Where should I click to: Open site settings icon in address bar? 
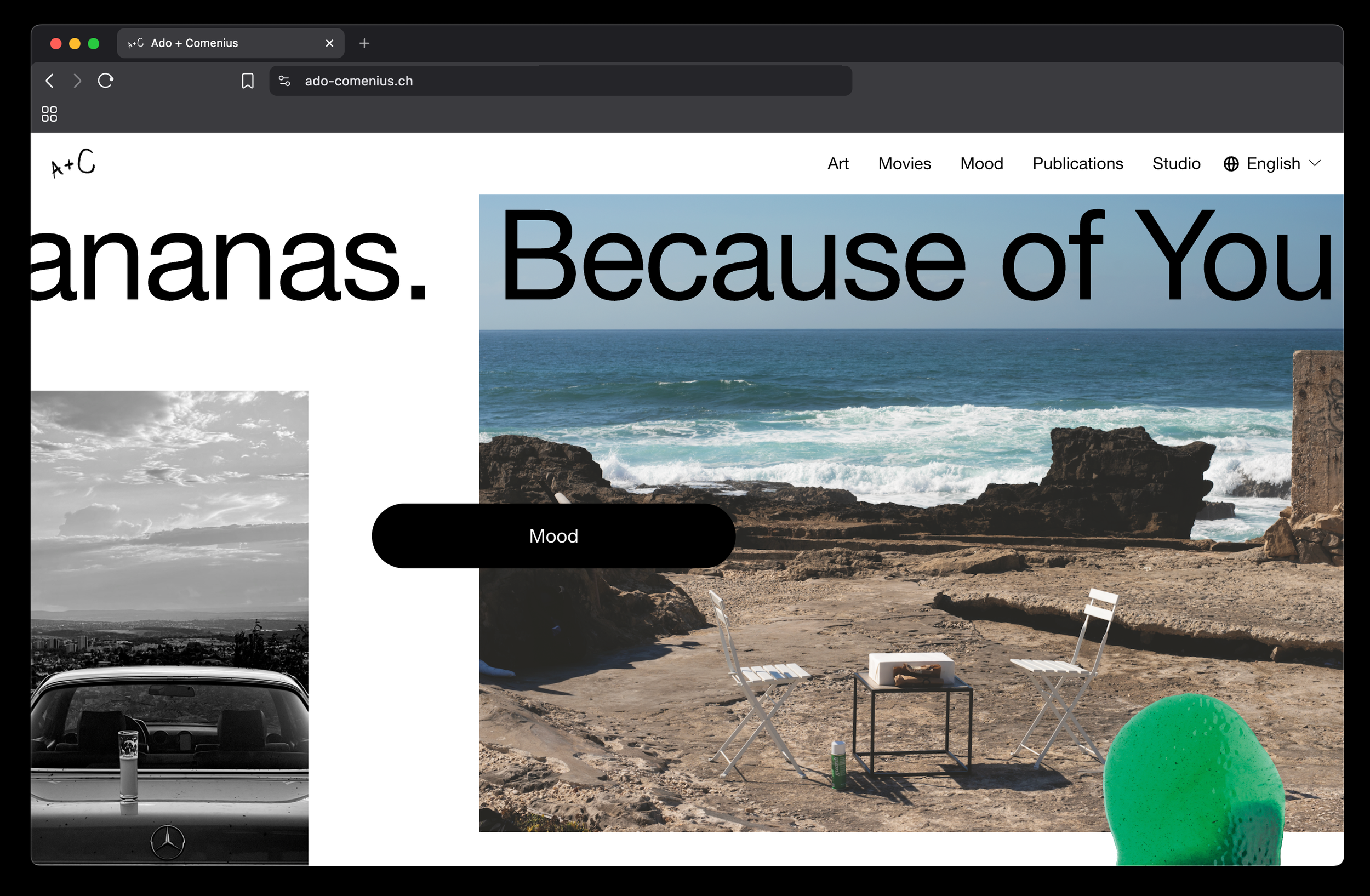[284, 81]
